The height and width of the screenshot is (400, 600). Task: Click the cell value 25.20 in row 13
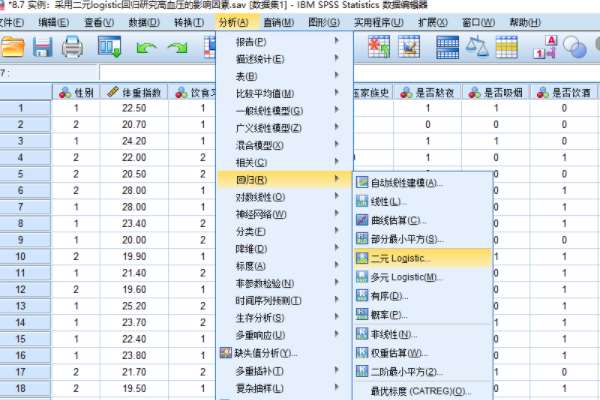pos(134,306)
